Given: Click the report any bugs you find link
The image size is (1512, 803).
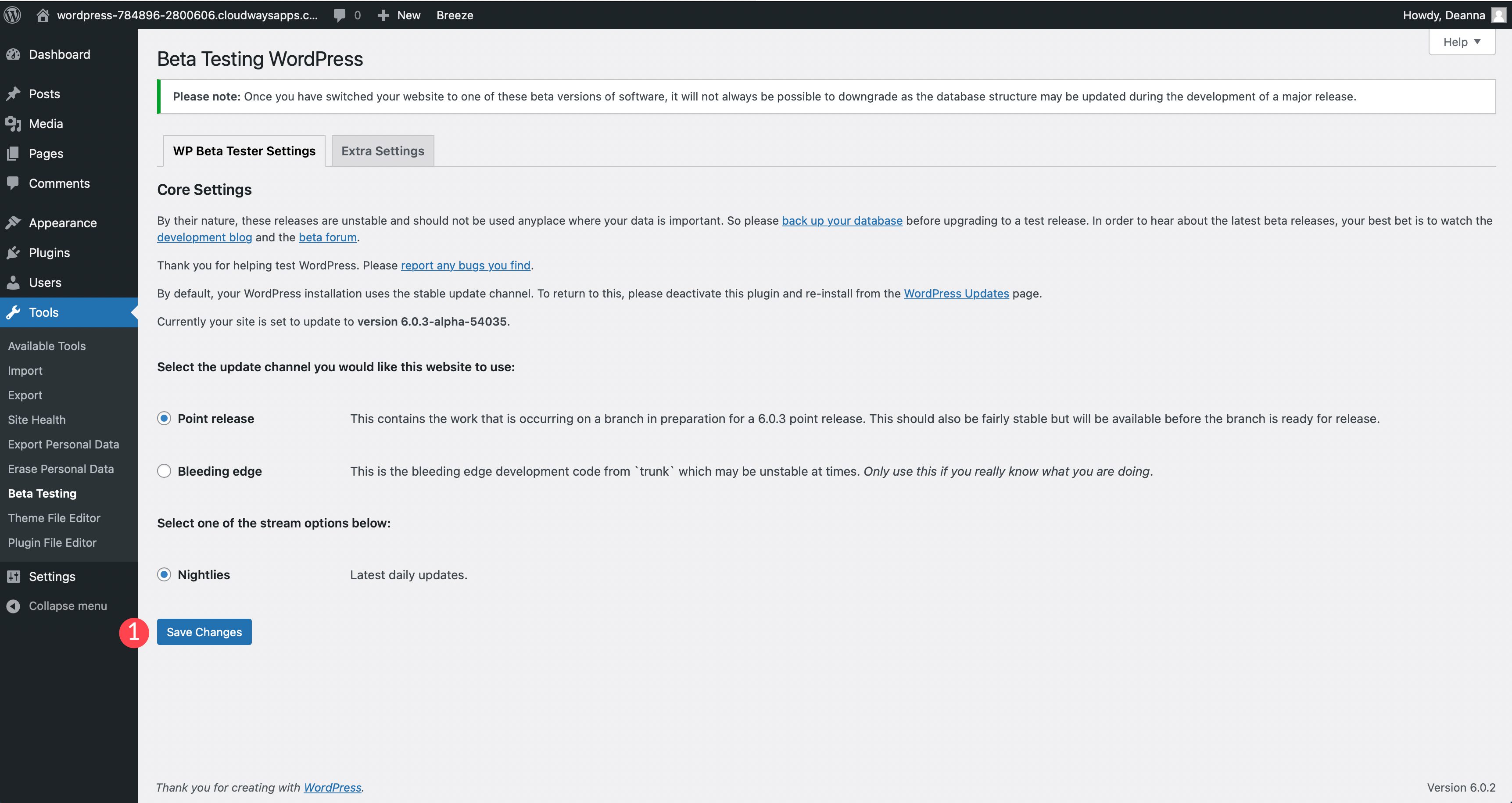Looking at the screenshot, I should tap(465, 265).
